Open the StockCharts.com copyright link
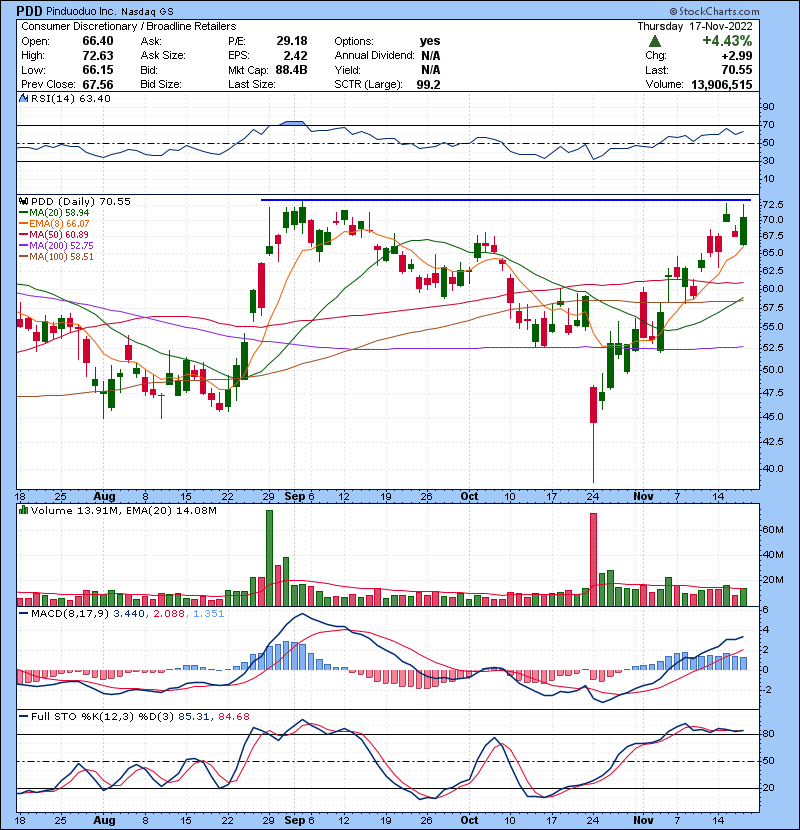This screenshot has width=800, height=830. click(714, 11)
